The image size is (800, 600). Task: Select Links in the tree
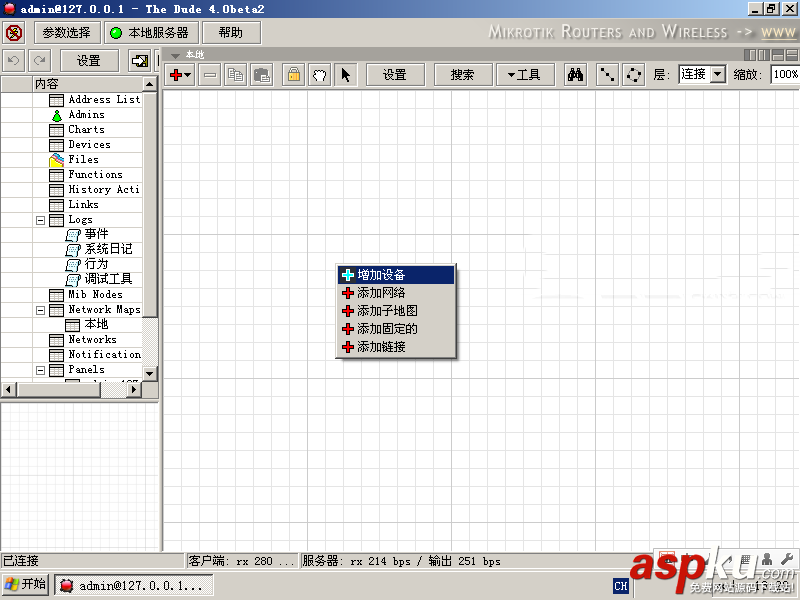pyautogui.click(x=83, y=205)
